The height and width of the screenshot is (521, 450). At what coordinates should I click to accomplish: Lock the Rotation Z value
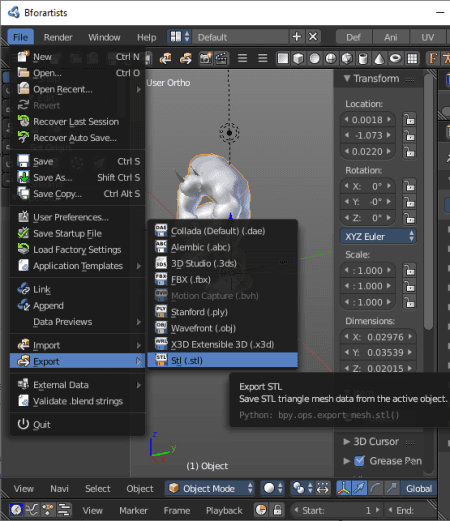click(409, 218)
